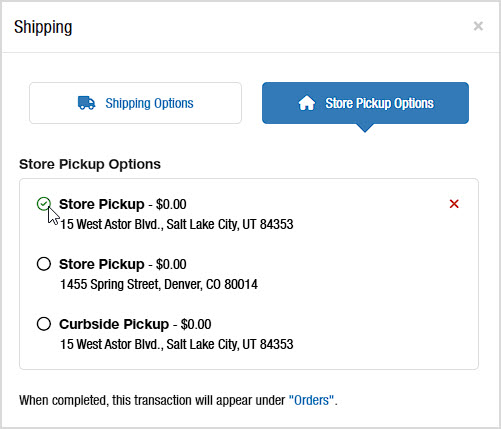Click the Store Pickup Options section heading
This screenshot has height=429, width=501.
pos(90,164)
